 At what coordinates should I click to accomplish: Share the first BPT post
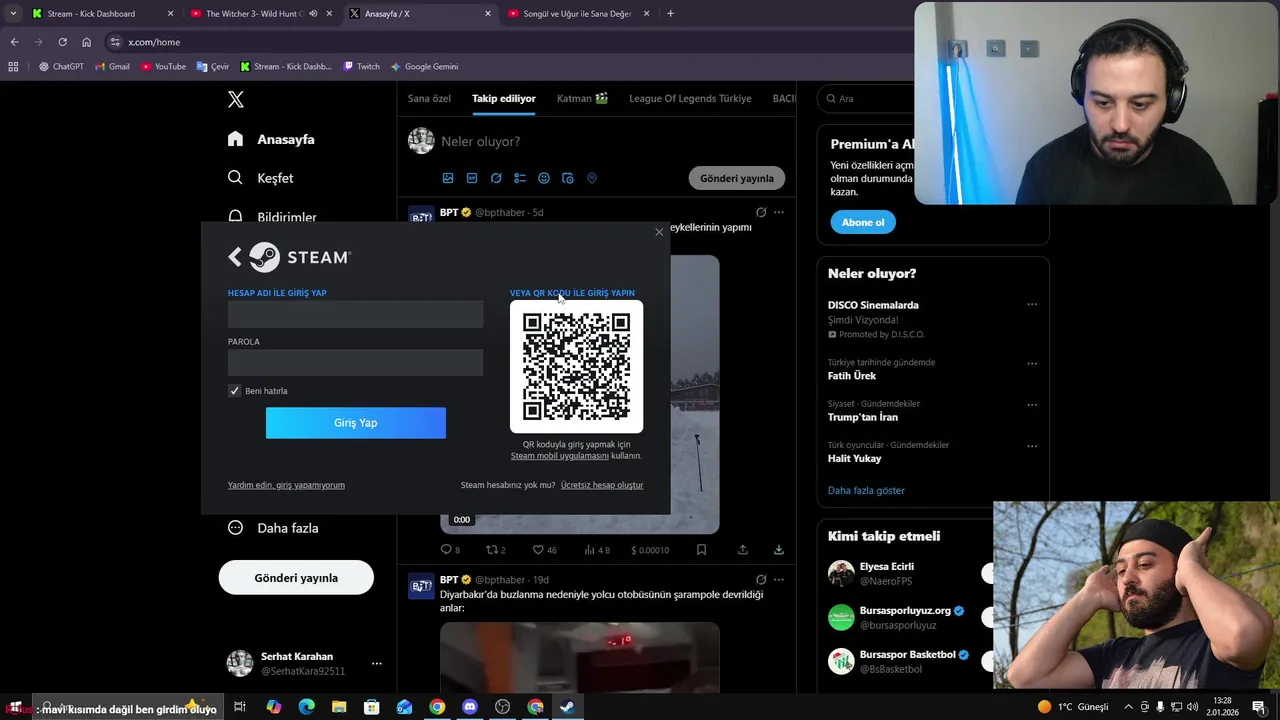point(743,550)
